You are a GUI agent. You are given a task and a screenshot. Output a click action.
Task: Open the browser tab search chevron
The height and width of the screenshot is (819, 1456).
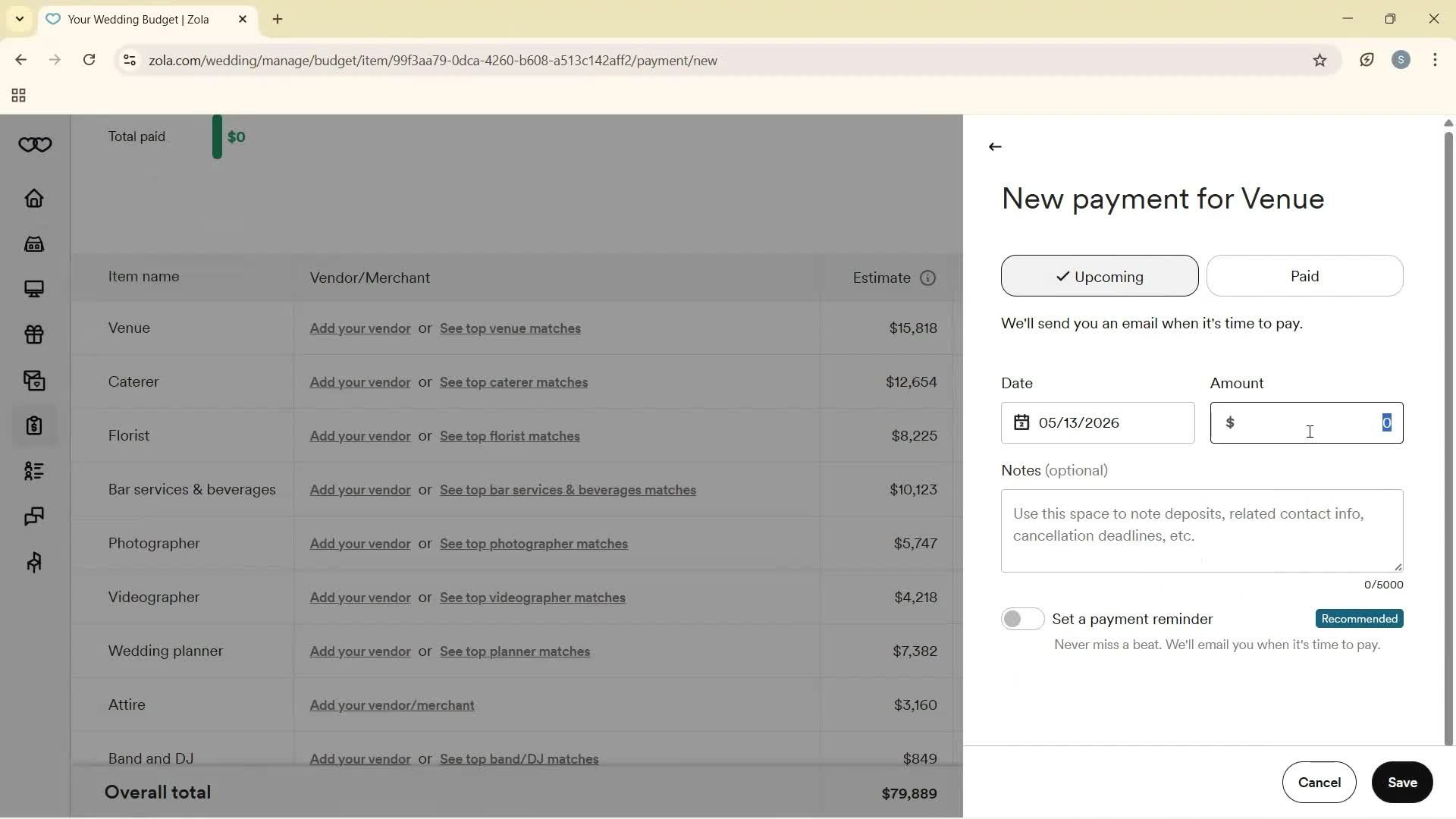click(19, 19)
